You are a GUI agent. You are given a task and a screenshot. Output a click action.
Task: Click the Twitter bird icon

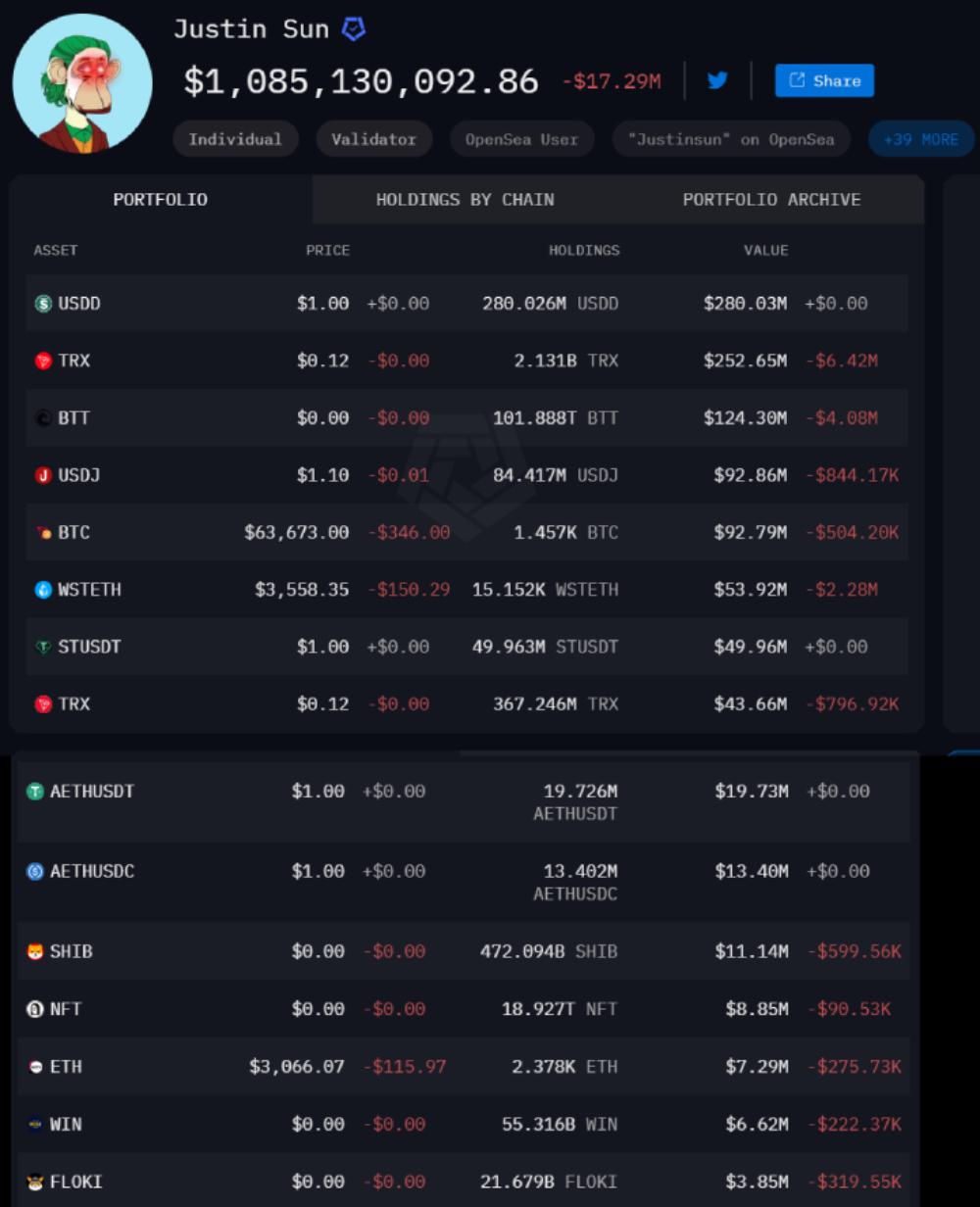pos(717,80)
